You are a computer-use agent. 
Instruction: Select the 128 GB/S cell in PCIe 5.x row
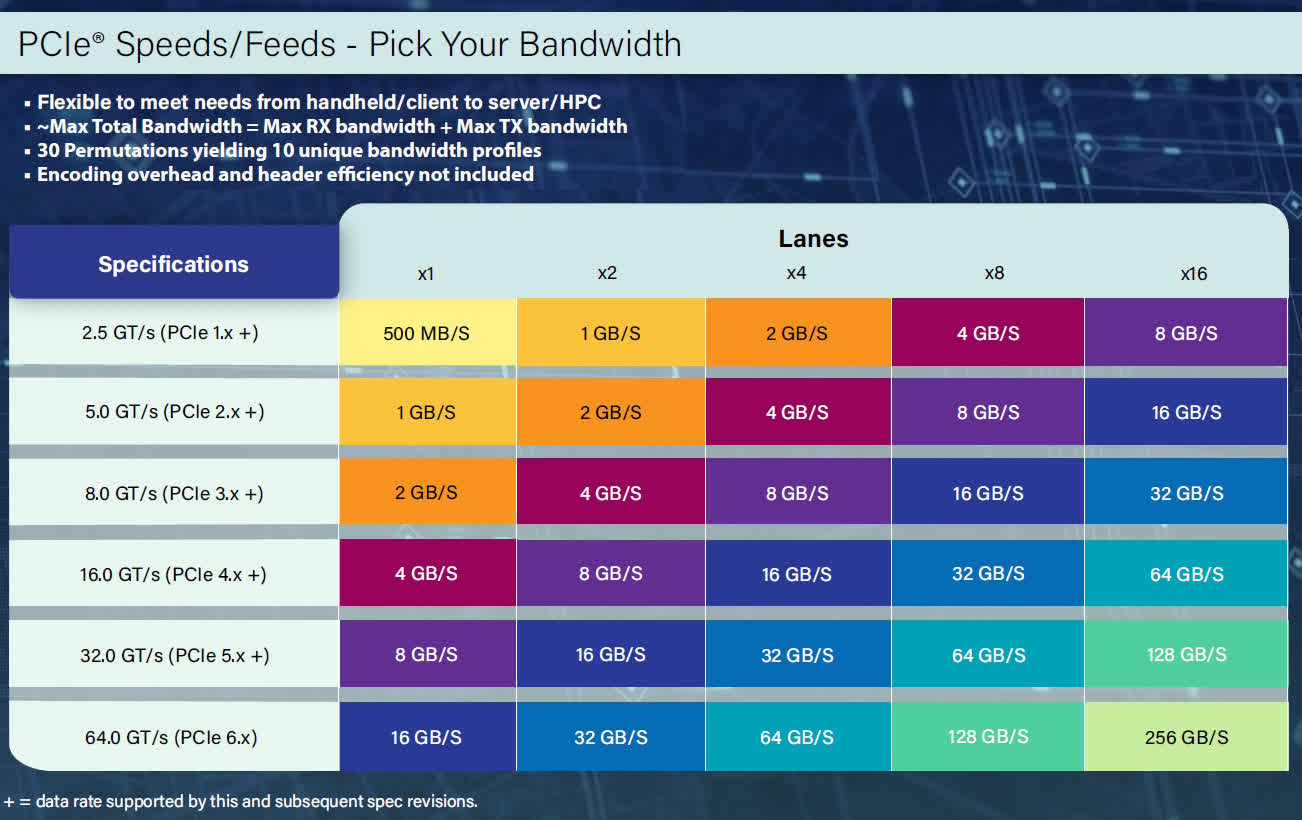(1186, 655)
